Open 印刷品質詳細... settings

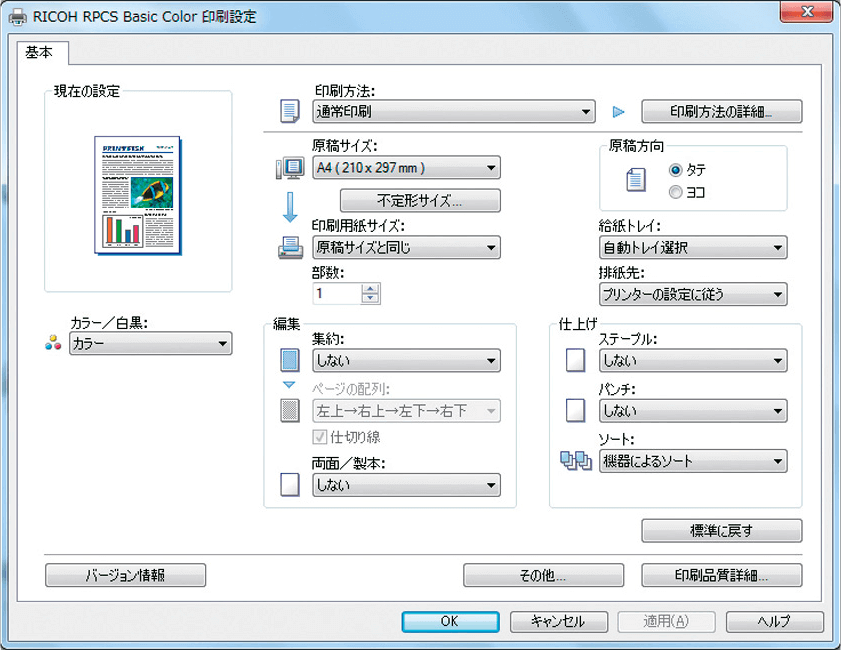pos(721,575)
